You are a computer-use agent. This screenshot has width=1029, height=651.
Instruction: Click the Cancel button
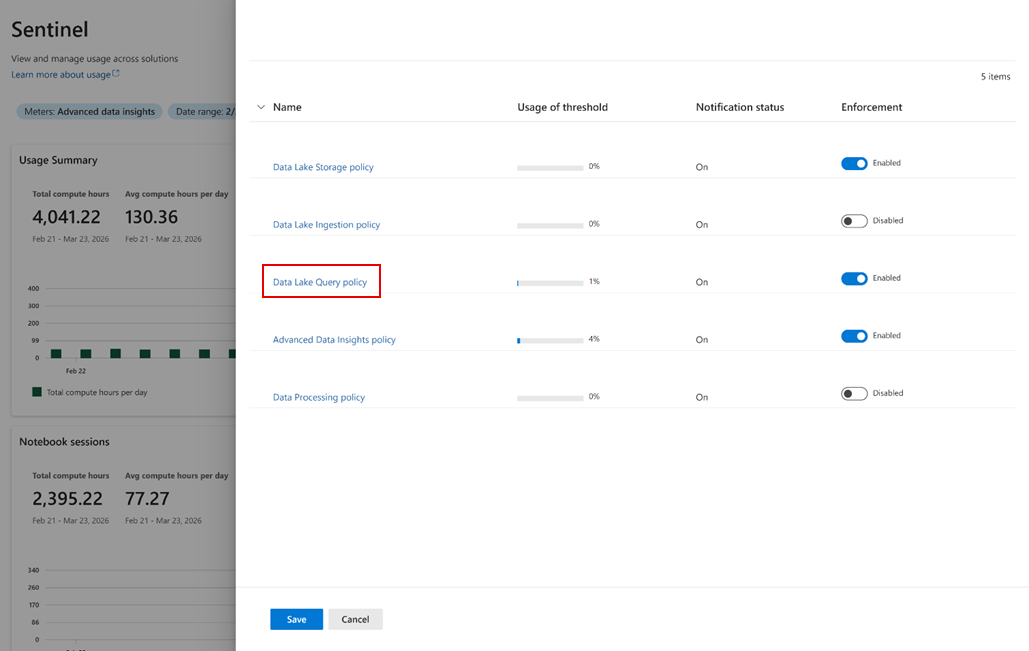355,619
